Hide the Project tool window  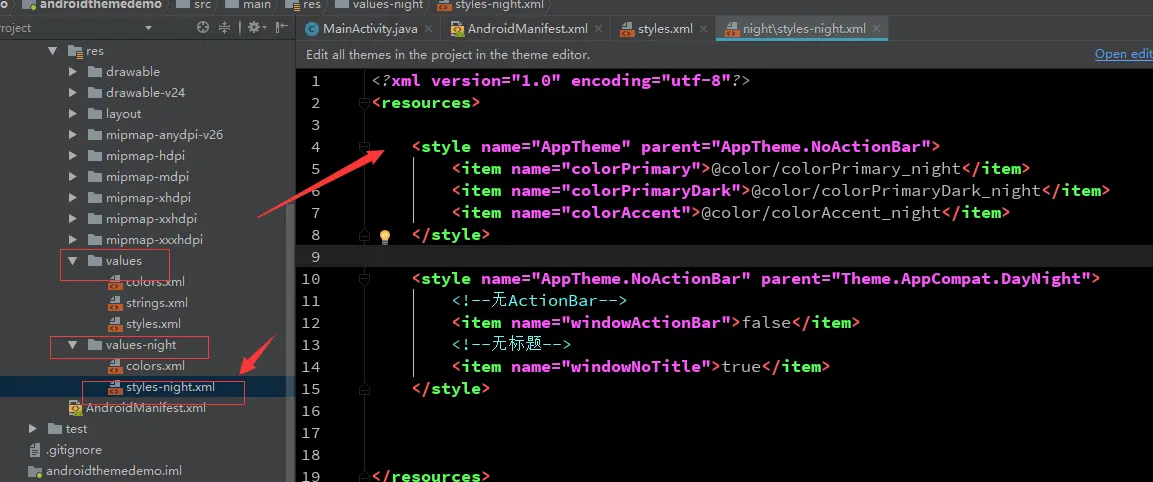coord(282,28)
